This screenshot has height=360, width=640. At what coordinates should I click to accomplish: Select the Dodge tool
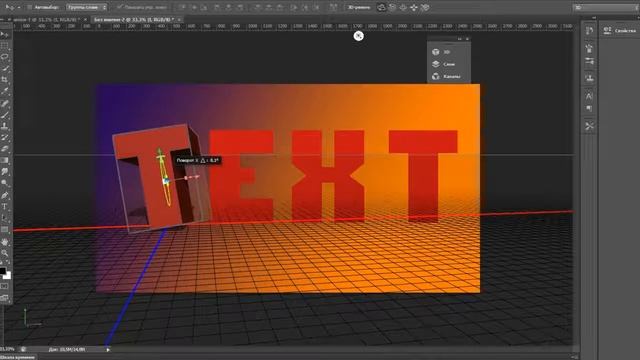[4, 183]
